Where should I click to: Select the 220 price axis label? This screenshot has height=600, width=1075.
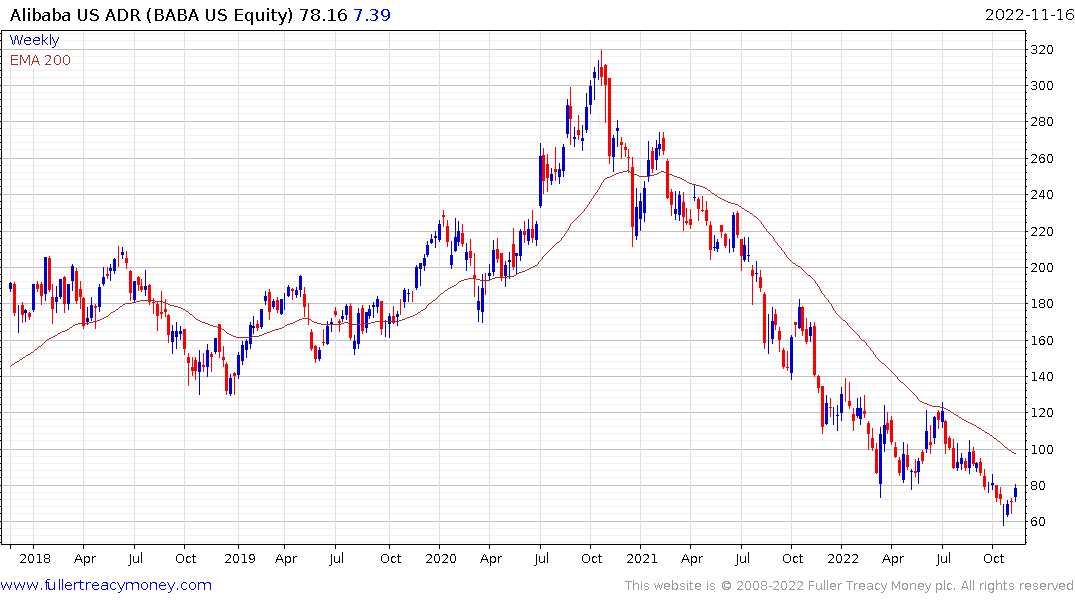pos(1041,231)
